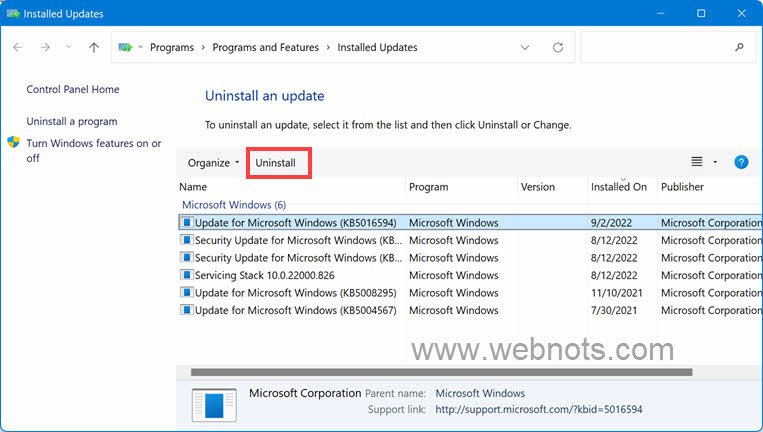The height and width of the screenshot is (432, 763).
Task: Open the Programs breadcrumb
Action: coord(172,47)
